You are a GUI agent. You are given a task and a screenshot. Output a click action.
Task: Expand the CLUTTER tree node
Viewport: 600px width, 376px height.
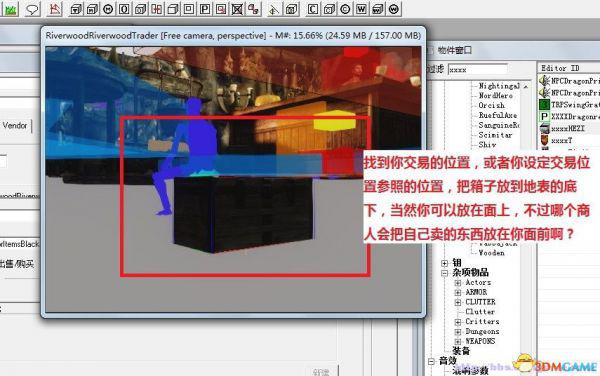coord(458,302)
